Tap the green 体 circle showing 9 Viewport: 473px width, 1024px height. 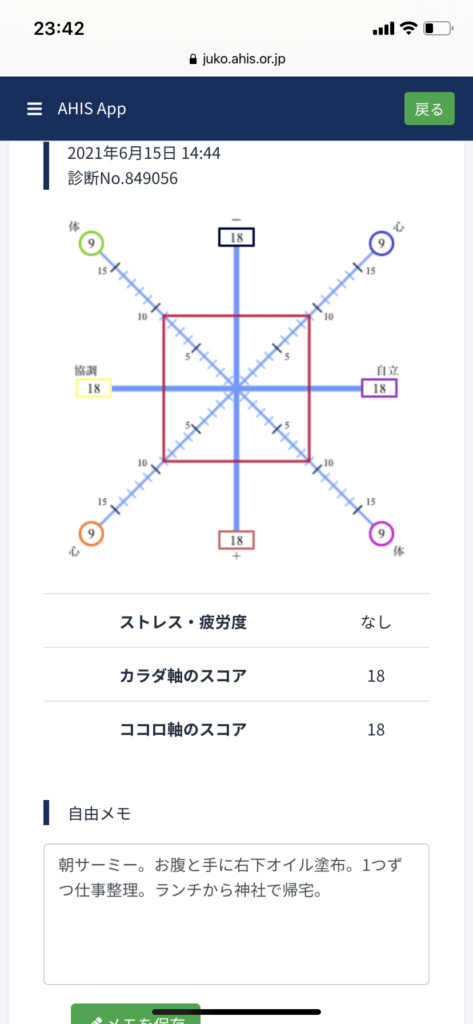(x=91, y=244)
